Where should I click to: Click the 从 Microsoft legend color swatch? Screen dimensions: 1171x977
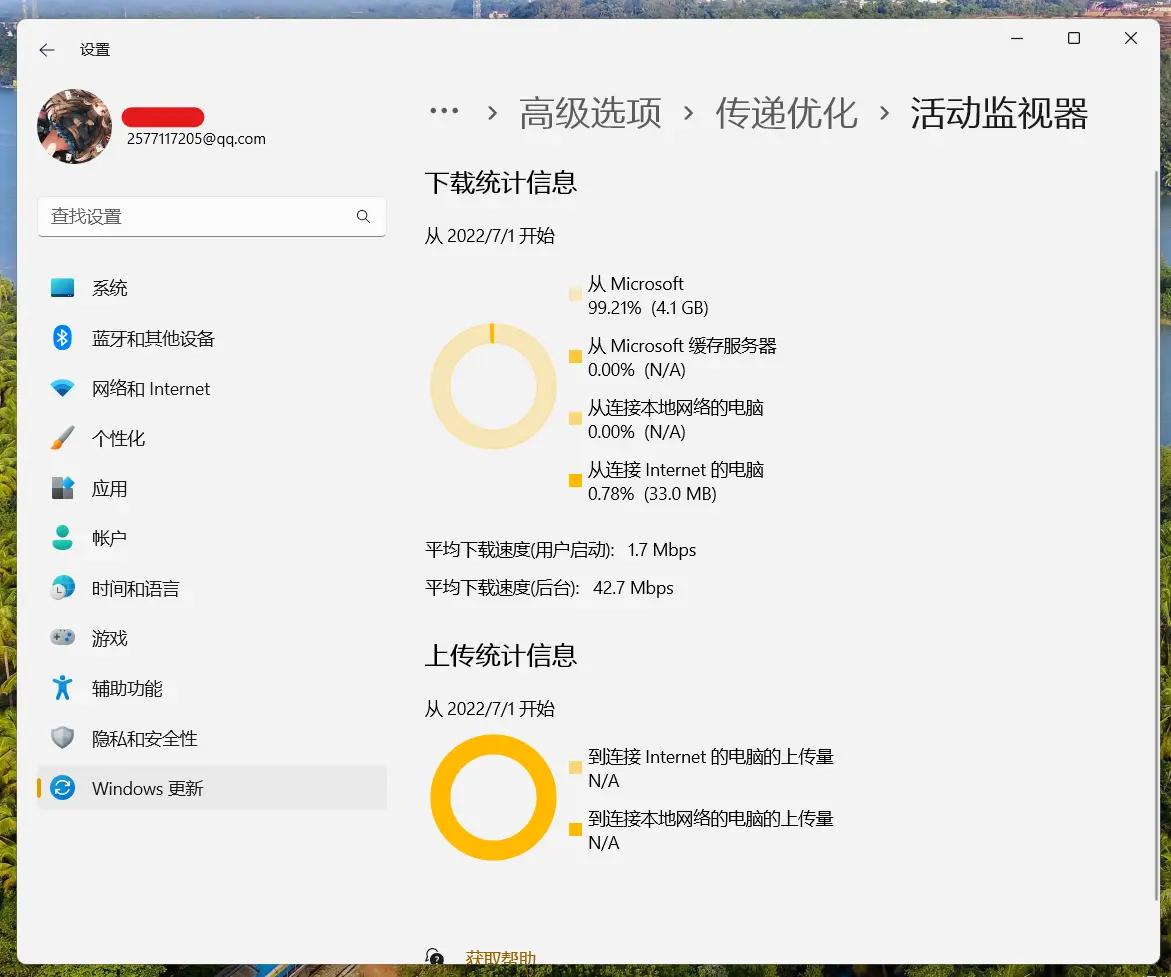[575, 294]
